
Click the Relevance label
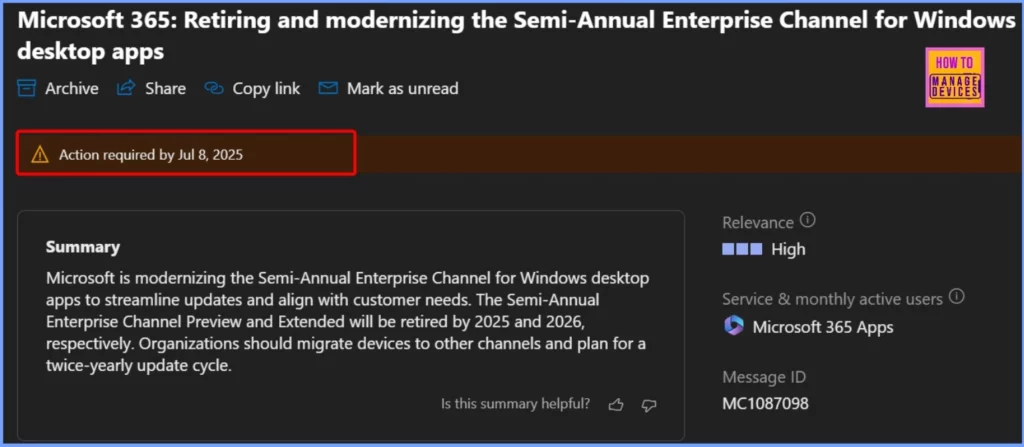pyautogui.click(x=758, y=222)
